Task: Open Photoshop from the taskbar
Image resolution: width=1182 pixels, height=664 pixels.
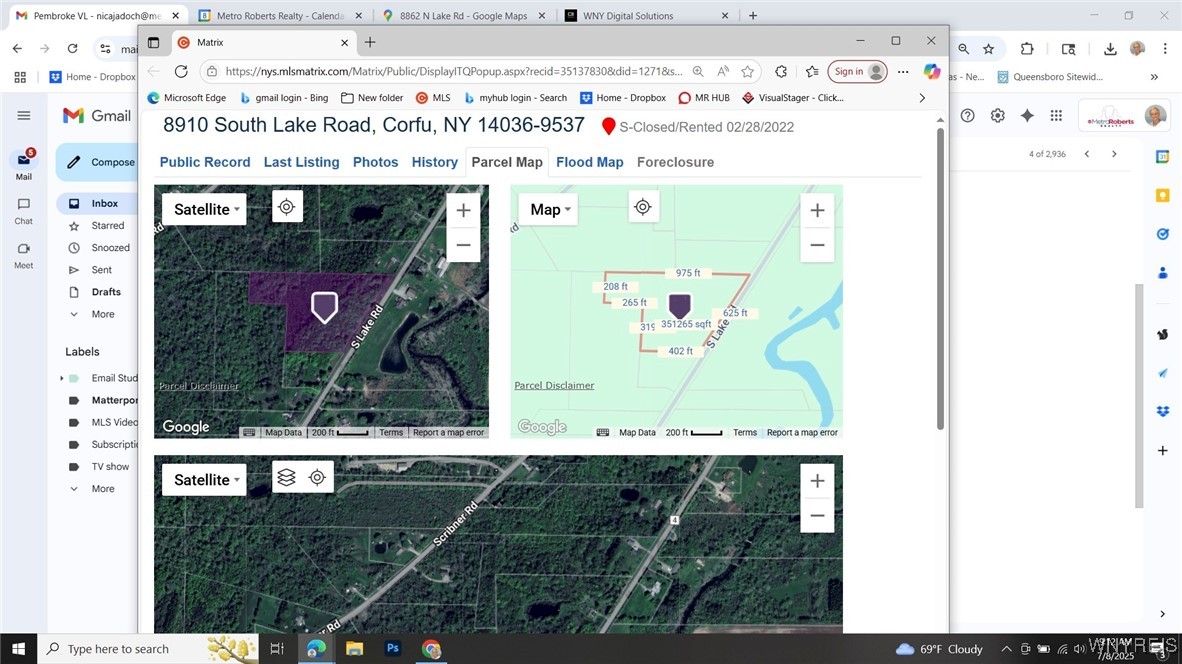Action: coord(393,648)
